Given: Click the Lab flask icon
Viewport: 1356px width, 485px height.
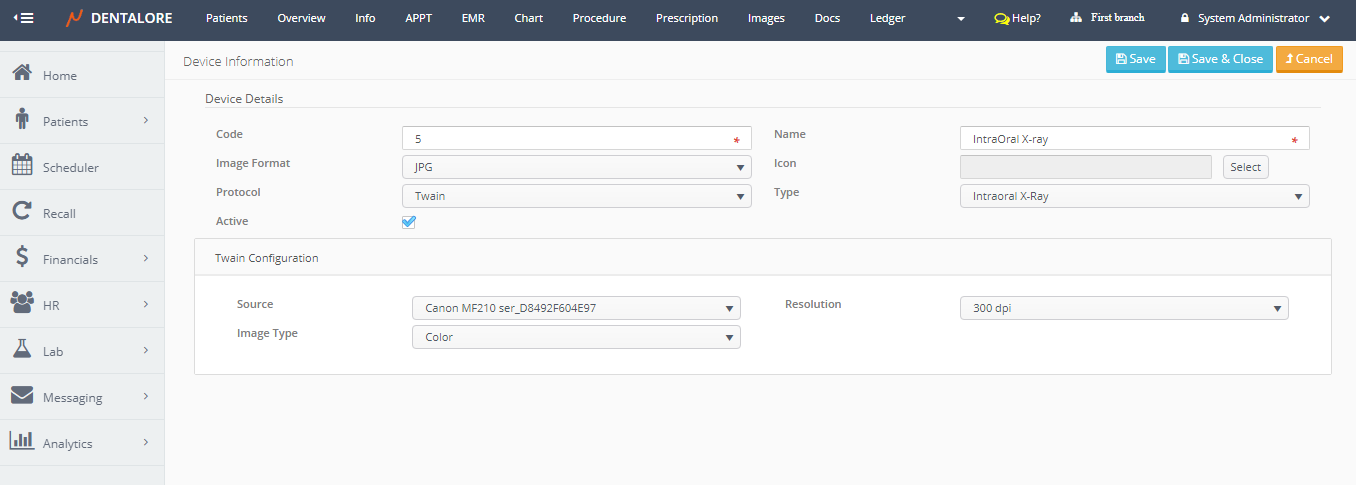Looking at the screenshot, I should click(22, 350).
